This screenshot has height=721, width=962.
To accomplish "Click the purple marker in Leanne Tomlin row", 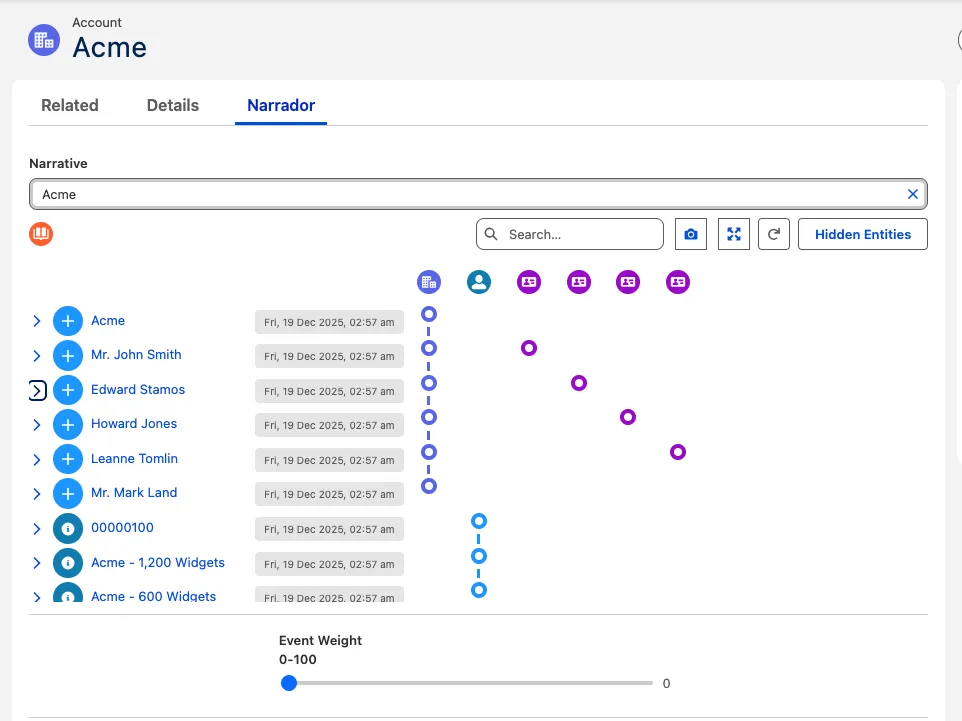I will click(678, 452).
